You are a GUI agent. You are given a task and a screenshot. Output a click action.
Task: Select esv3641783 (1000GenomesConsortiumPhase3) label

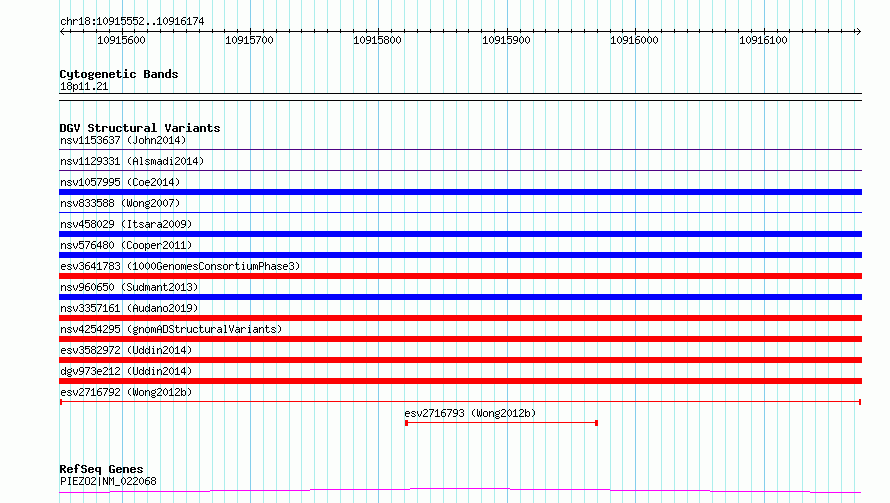[180, 266]
